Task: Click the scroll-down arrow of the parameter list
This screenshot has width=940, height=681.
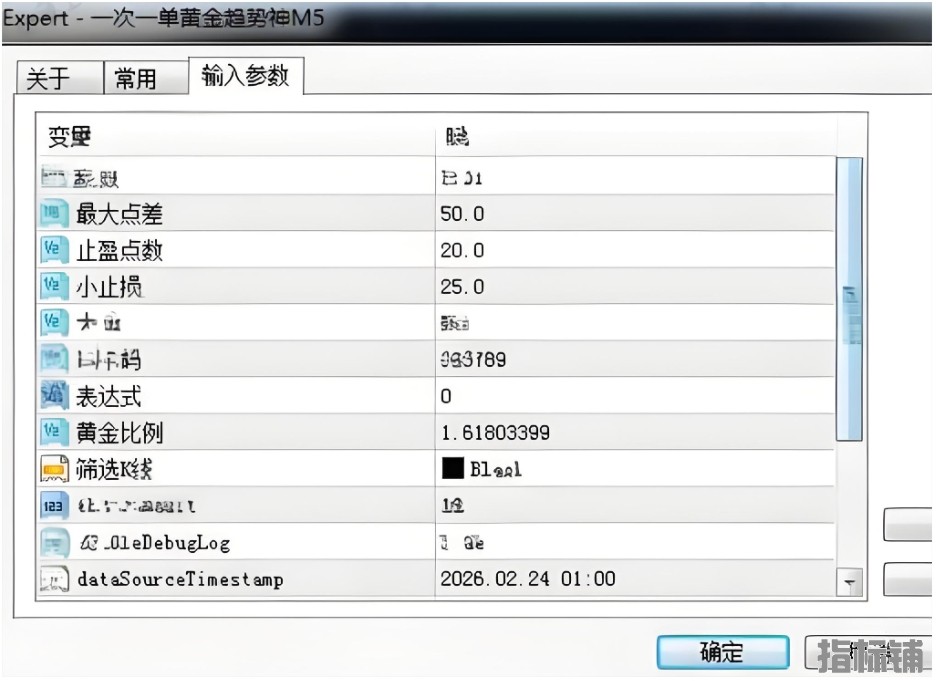Action: coord(850,581)
